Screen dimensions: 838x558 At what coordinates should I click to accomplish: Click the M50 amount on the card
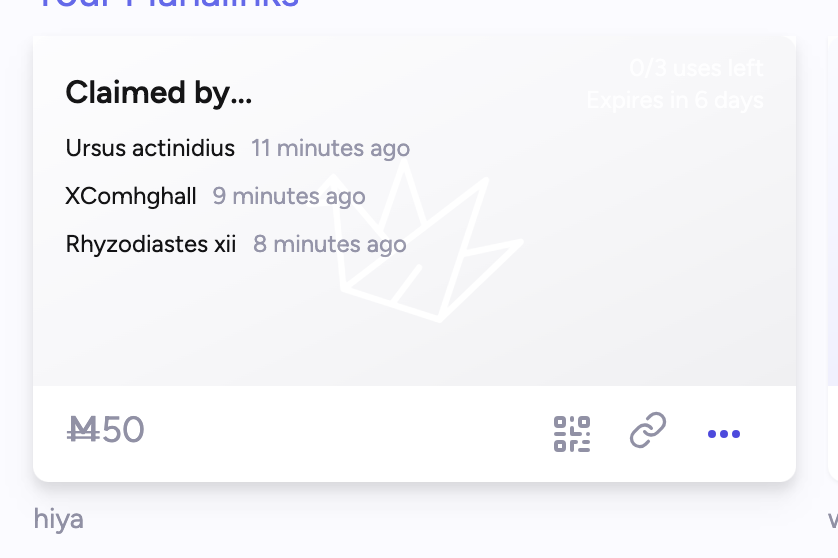pyautogui.click(x=105, y=430)
